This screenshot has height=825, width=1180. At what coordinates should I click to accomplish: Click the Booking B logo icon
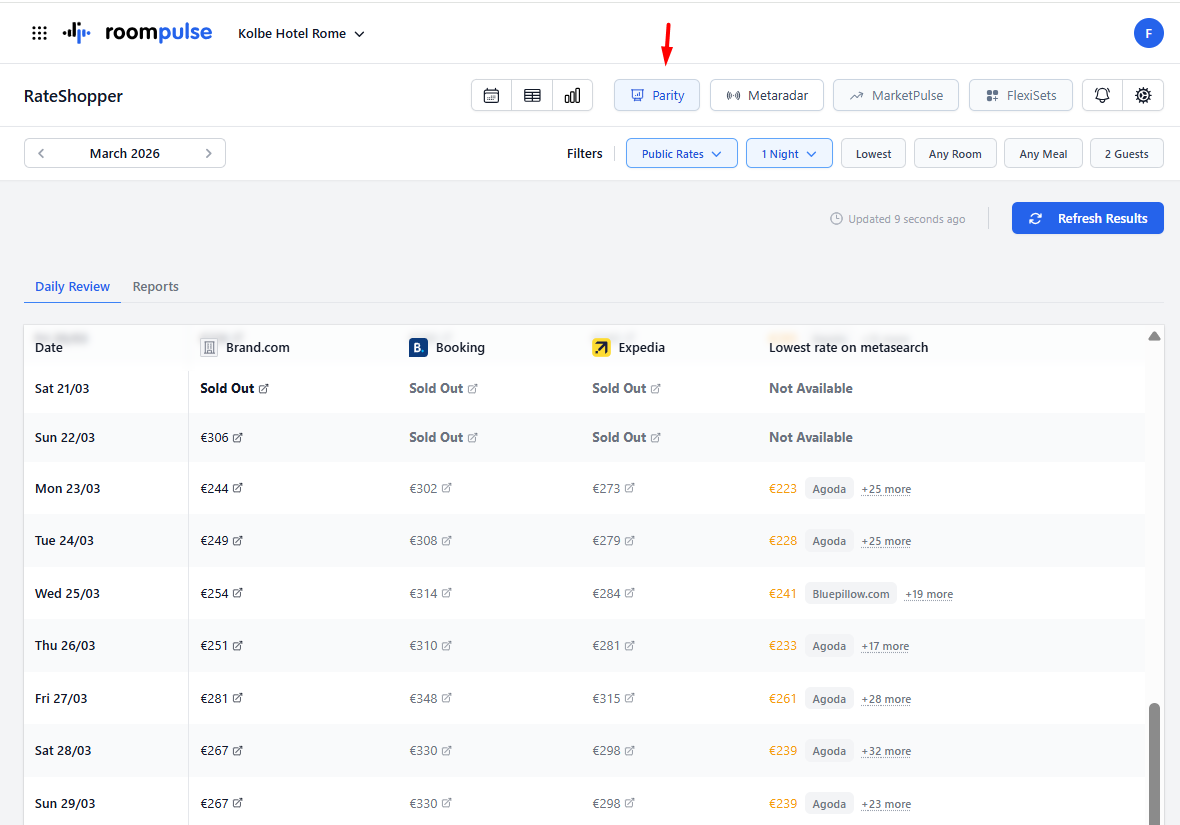pyautogui.click(x=418, y=348)
